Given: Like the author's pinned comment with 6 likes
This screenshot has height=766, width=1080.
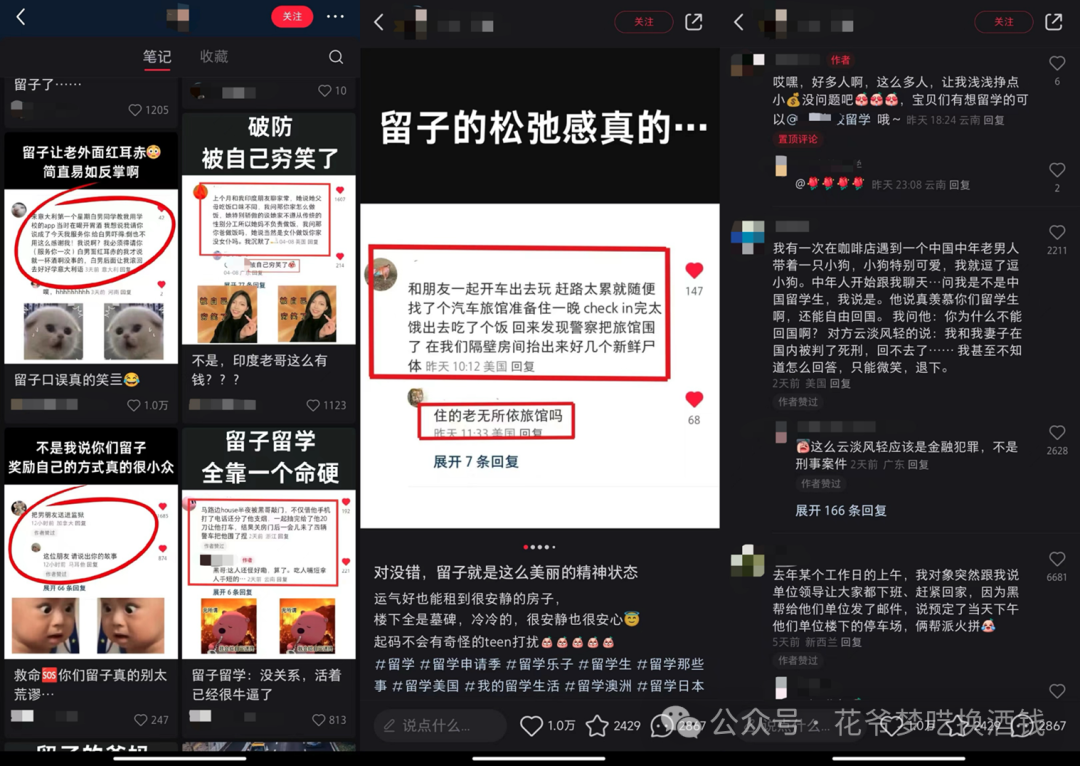Looking at the screenshot, I should click(x=1057, y=63).
